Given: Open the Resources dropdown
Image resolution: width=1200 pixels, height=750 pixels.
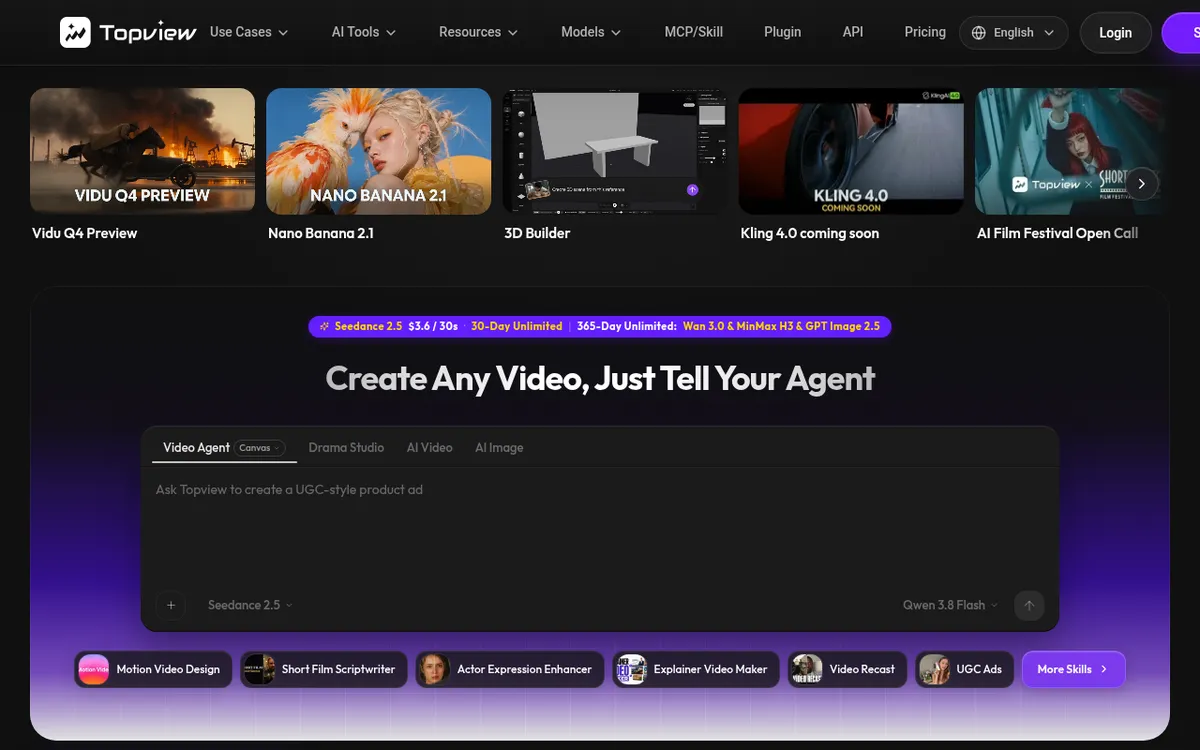Looking at the screenshot, I should (x=479, y=32).
